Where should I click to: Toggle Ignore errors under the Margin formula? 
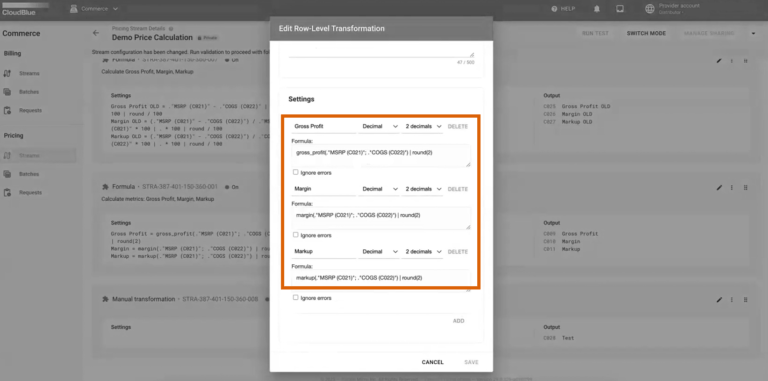pos(295,235)
